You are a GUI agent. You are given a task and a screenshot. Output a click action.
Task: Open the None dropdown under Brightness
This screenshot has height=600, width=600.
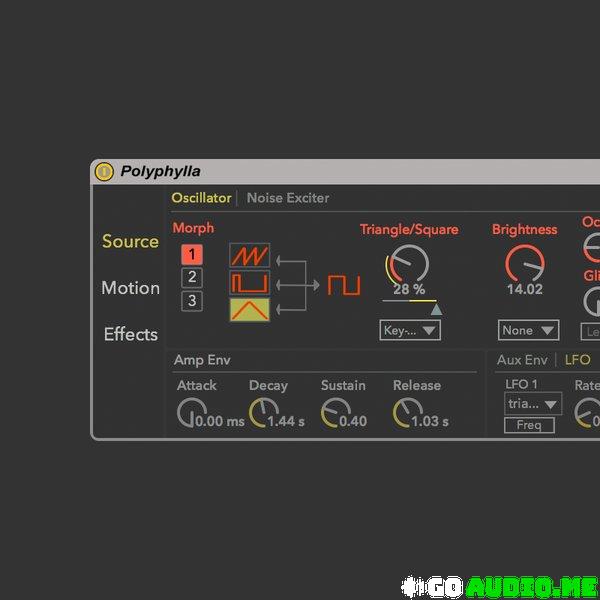(528, 330)
